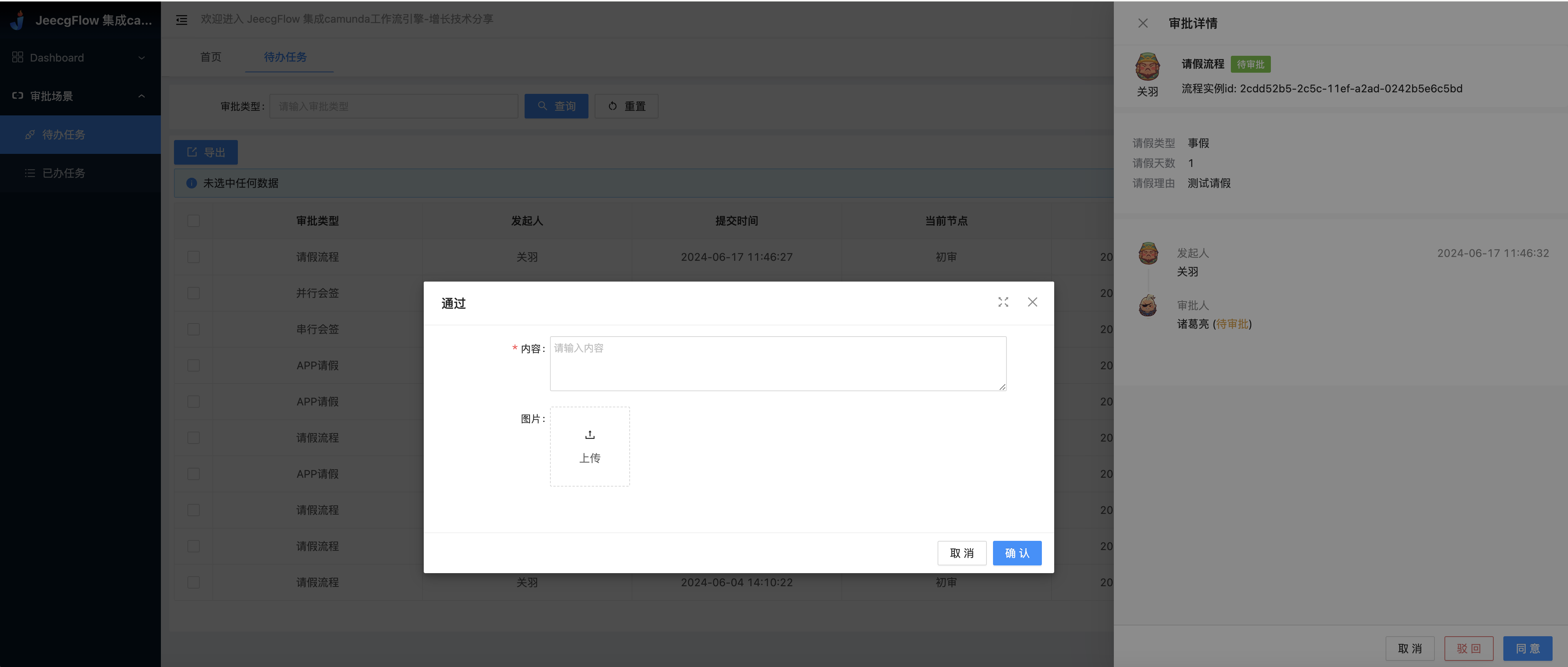Click into the 内容 text area
The height and width of the screenshot is (667, 1568).
[777, 364]
